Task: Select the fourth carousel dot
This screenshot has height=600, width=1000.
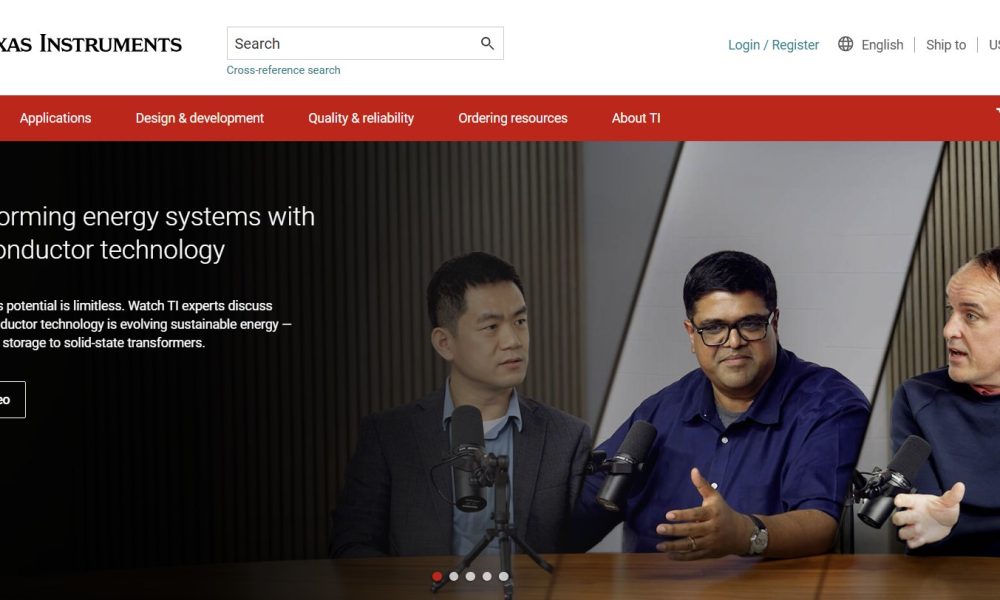Action: [x=485, y=576]
